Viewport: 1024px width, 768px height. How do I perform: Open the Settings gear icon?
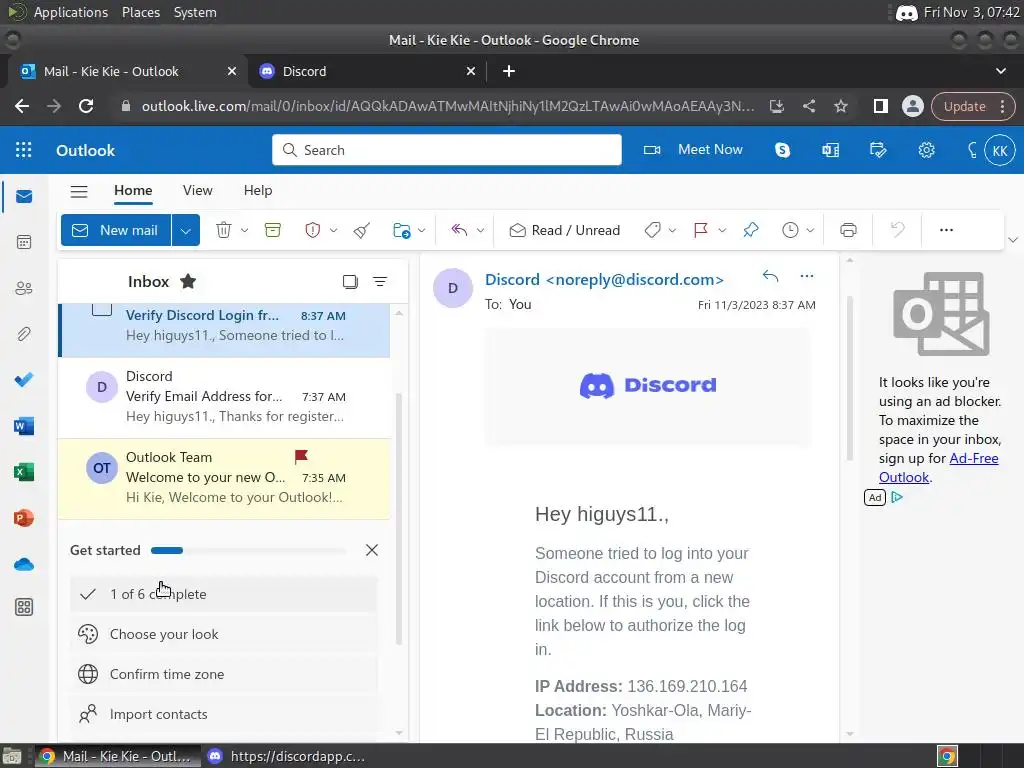tap(927, 150)
